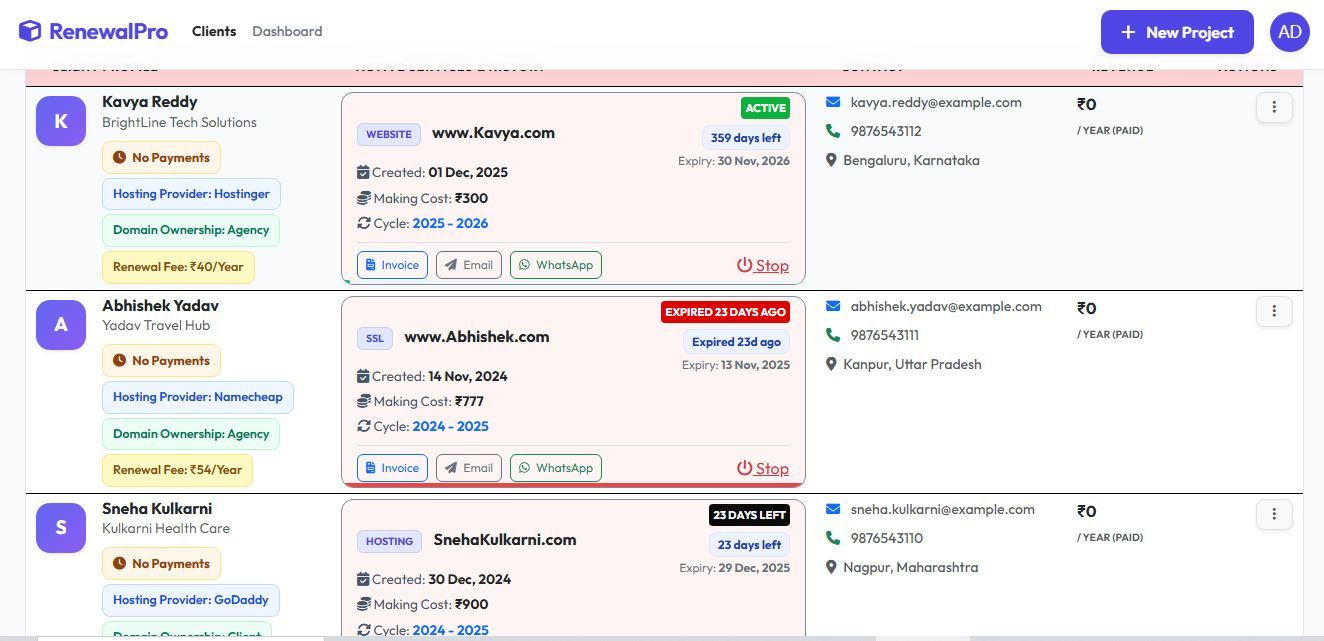
Task: Click the RenewalPro cube logo icon
Action: 30,32
